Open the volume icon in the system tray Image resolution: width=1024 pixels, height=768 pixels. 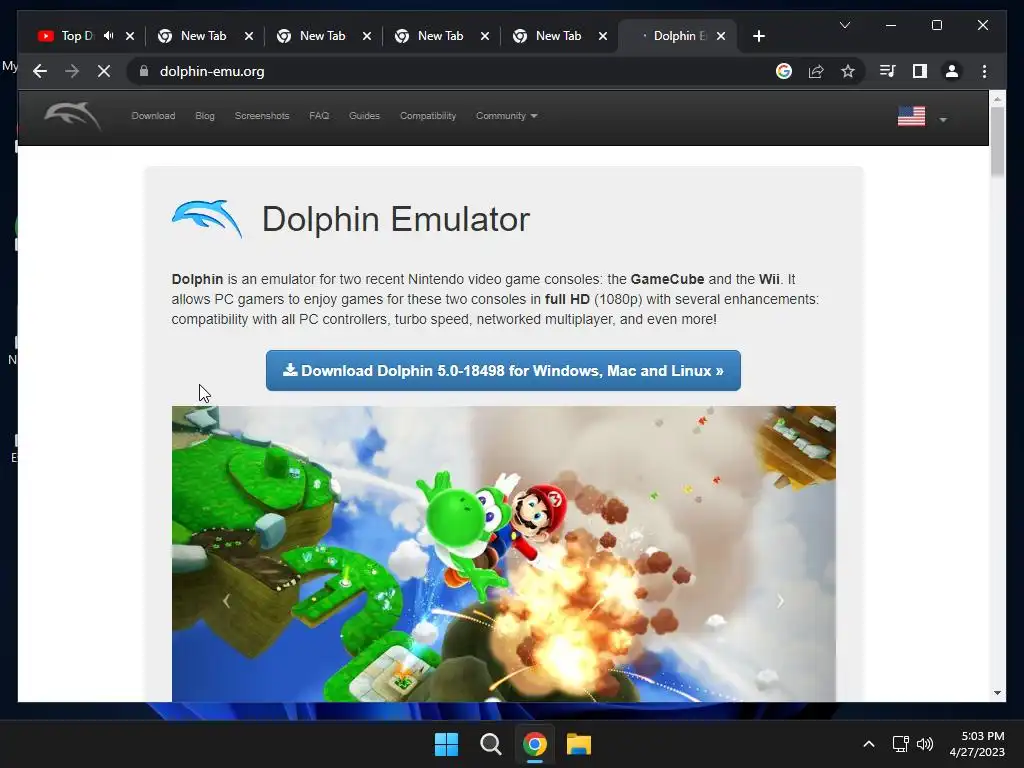[925, 744]
